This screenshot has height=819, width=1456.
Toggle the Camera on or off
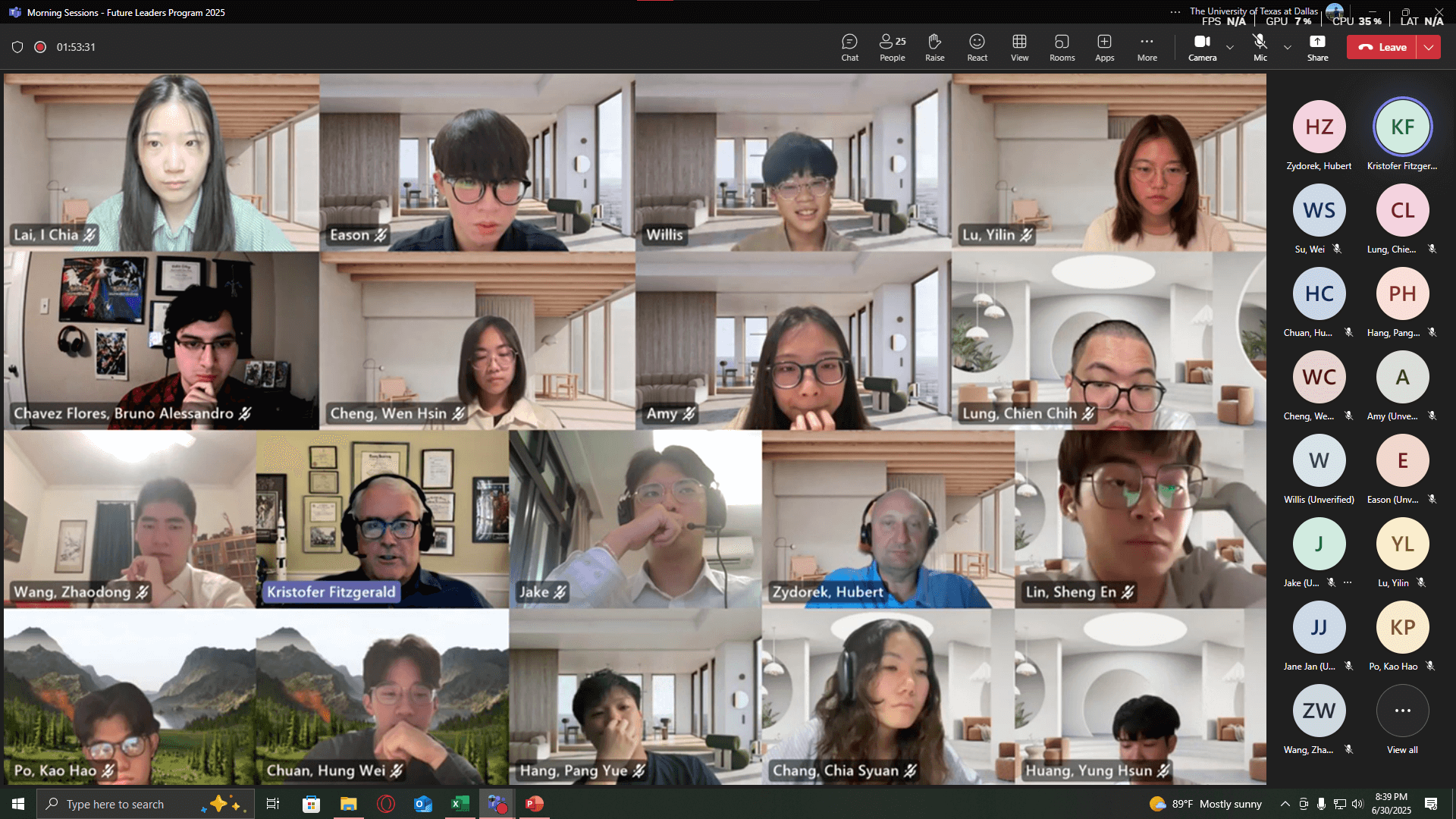[1202, 47]
